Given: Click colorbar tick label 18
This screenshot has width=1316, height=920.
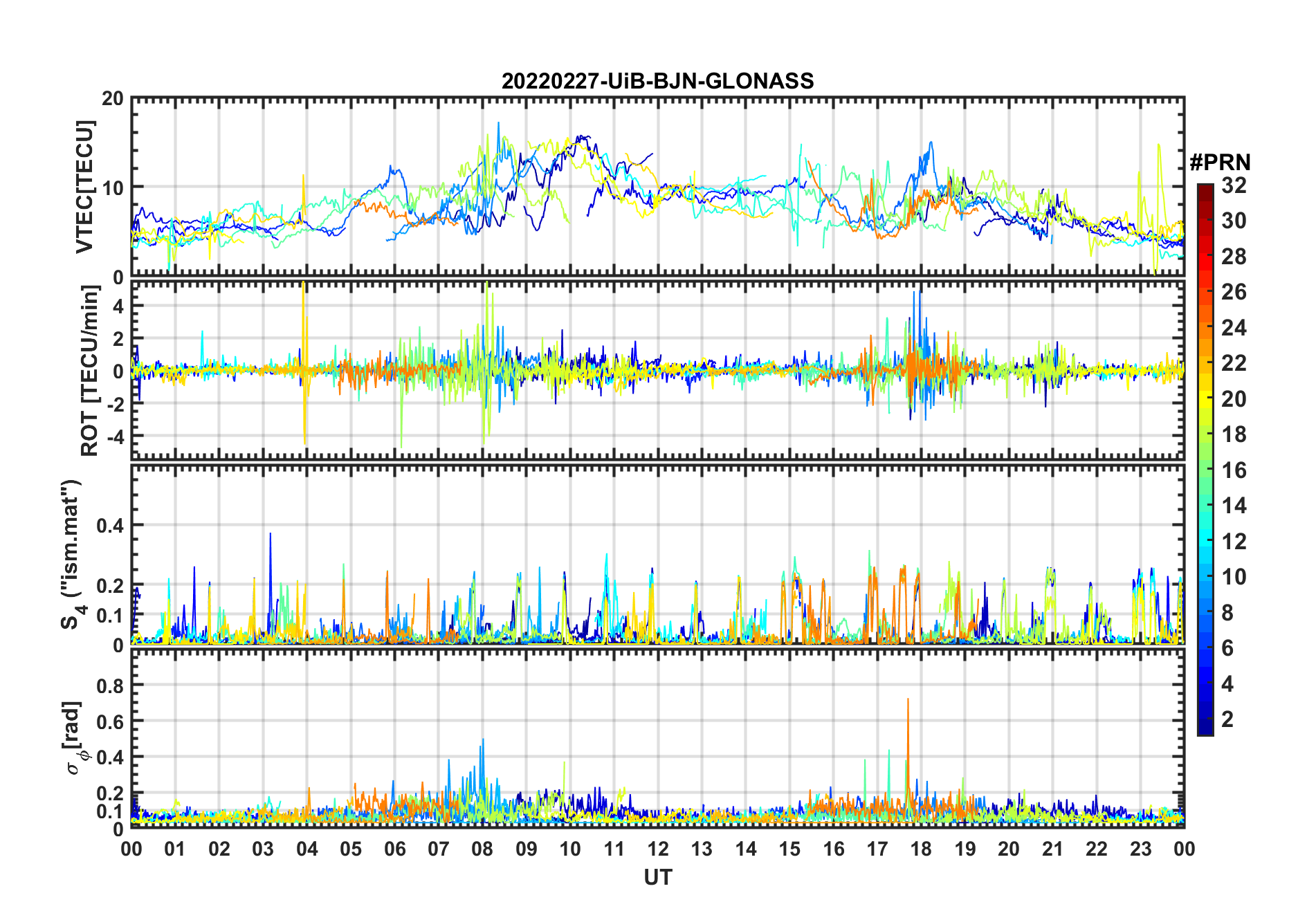Looking at the screenshot, I should coord(1234,434).
